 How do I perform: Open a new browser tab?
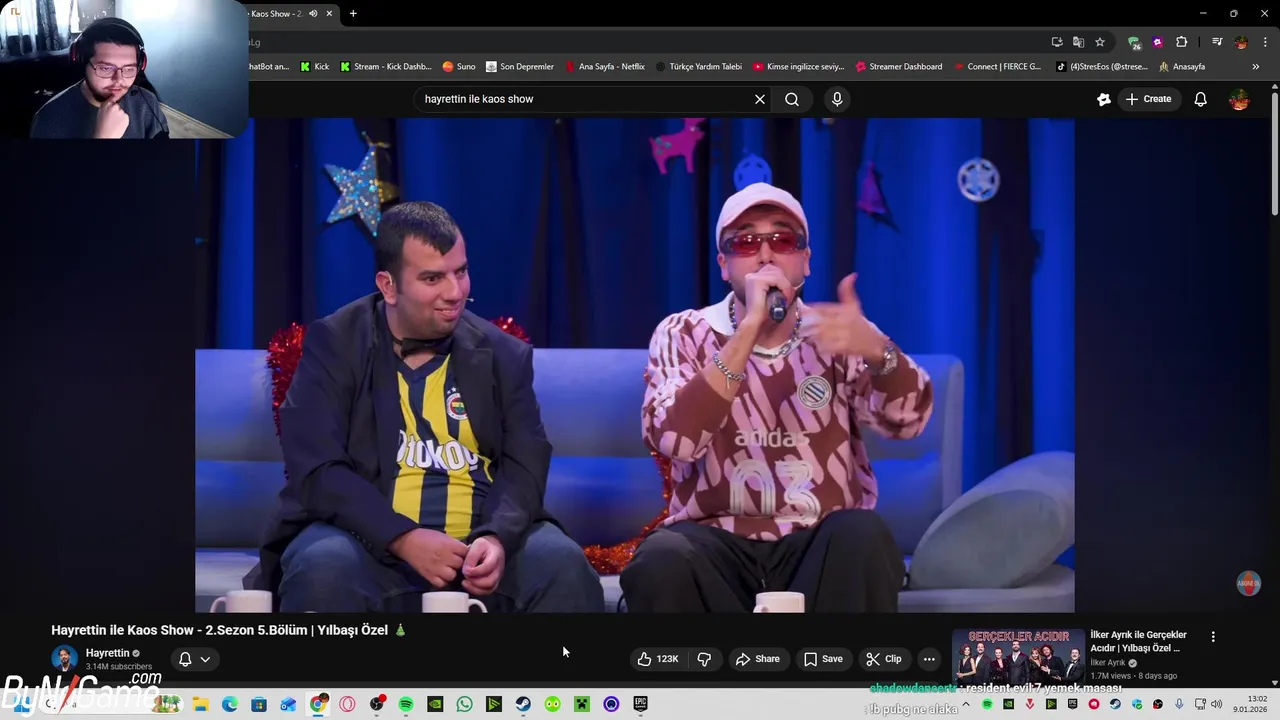353,14
